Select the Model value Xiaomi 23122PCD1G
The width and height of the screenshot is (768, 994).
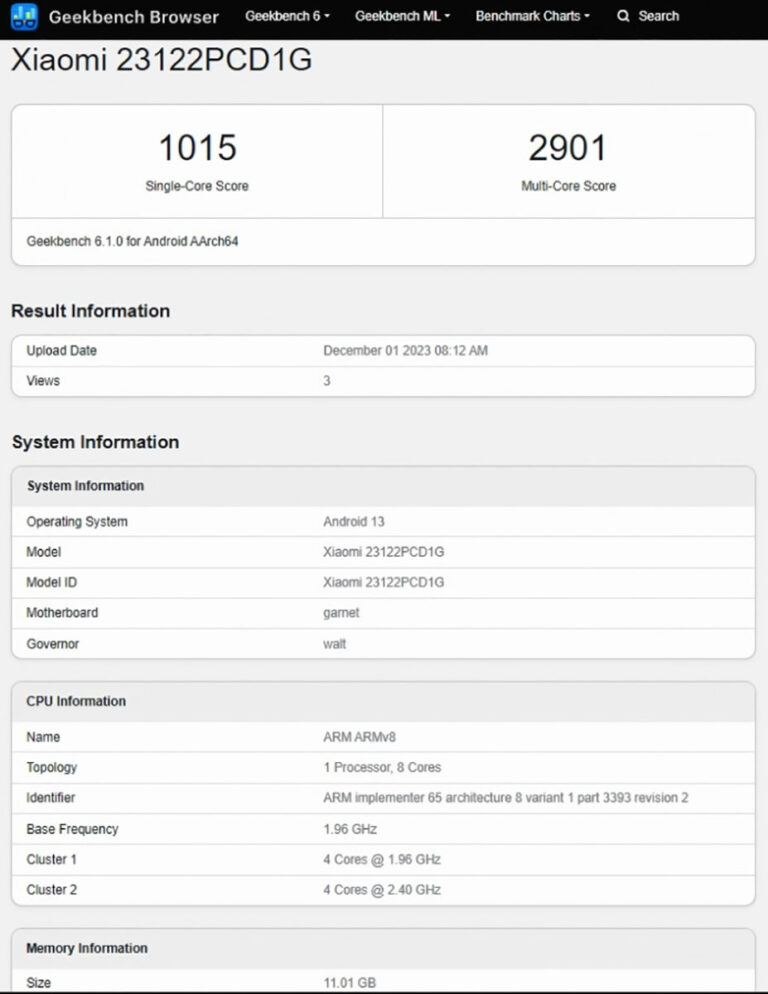point(384,552)
